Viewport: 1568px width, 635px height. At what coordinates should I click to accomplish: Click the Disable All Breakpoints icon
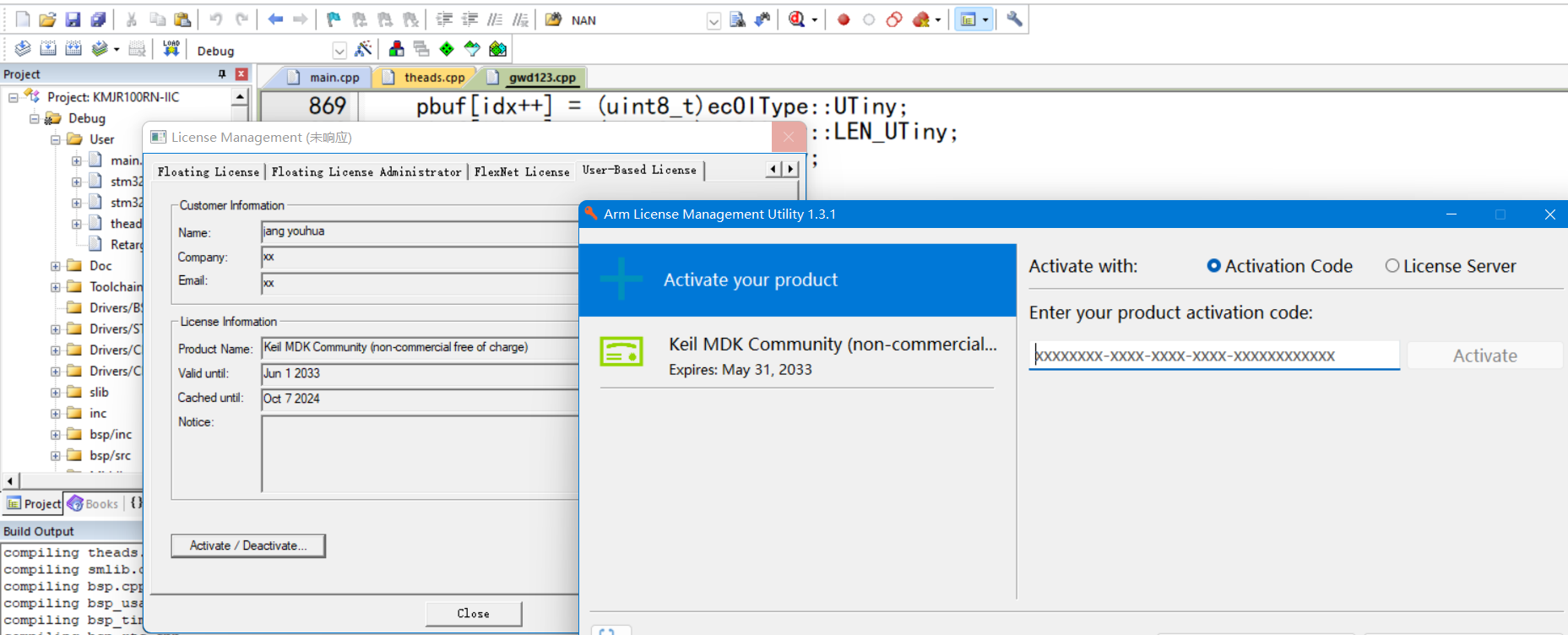(894, 19)
